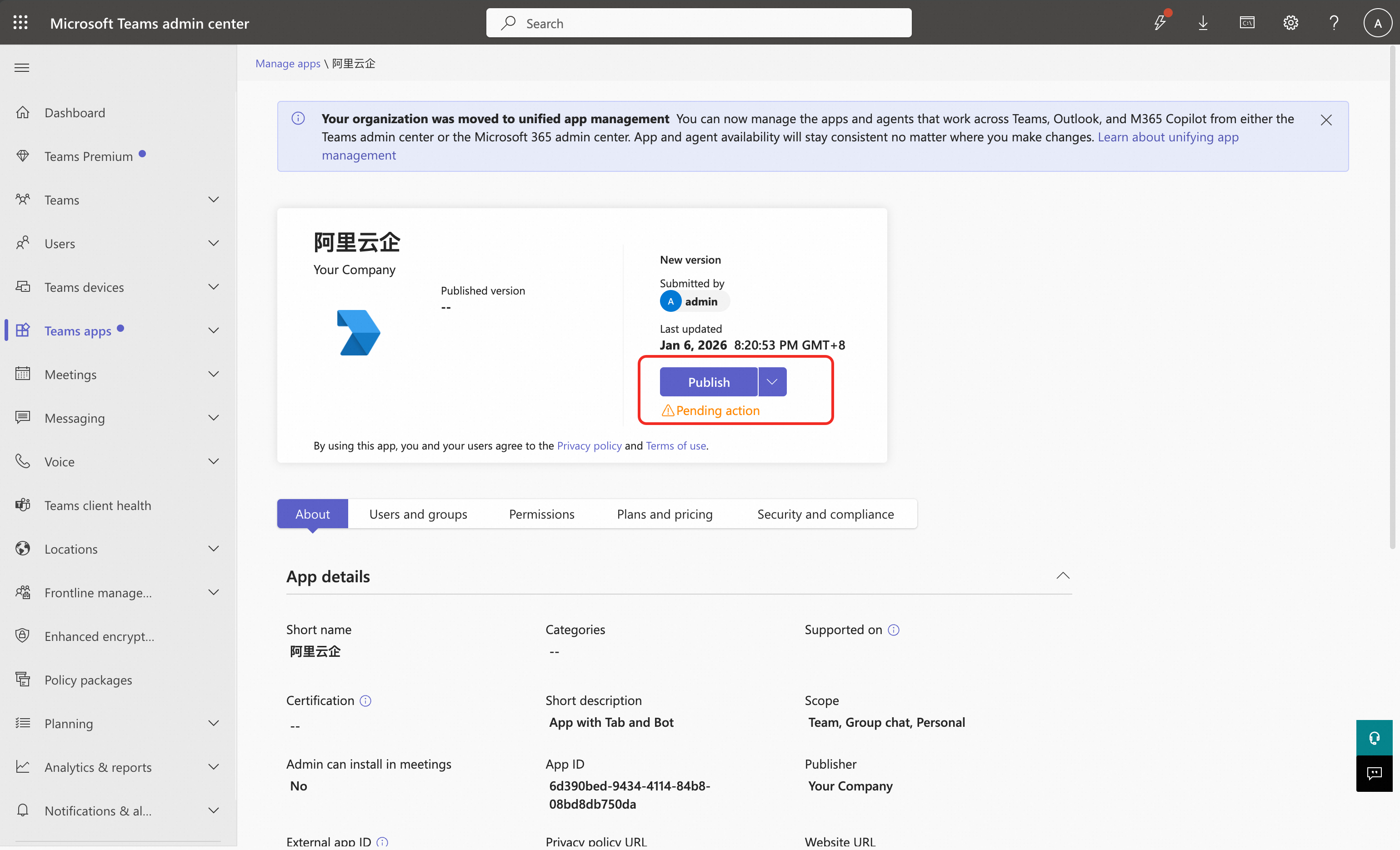Image resolution: width=1400 pixels, height=850 pixels.
Task: Switch to the Permissions tab
Action: [x=541, y=514]
